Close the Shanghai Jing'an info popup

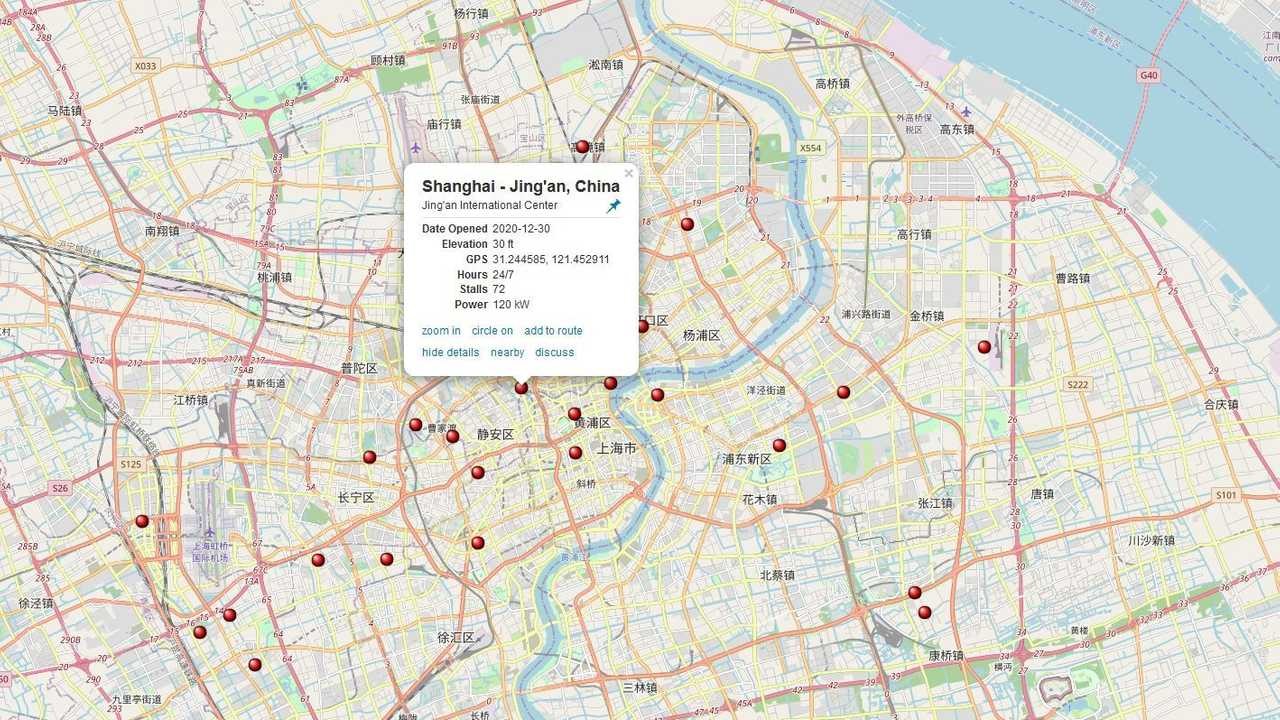(x=629, y=174)
